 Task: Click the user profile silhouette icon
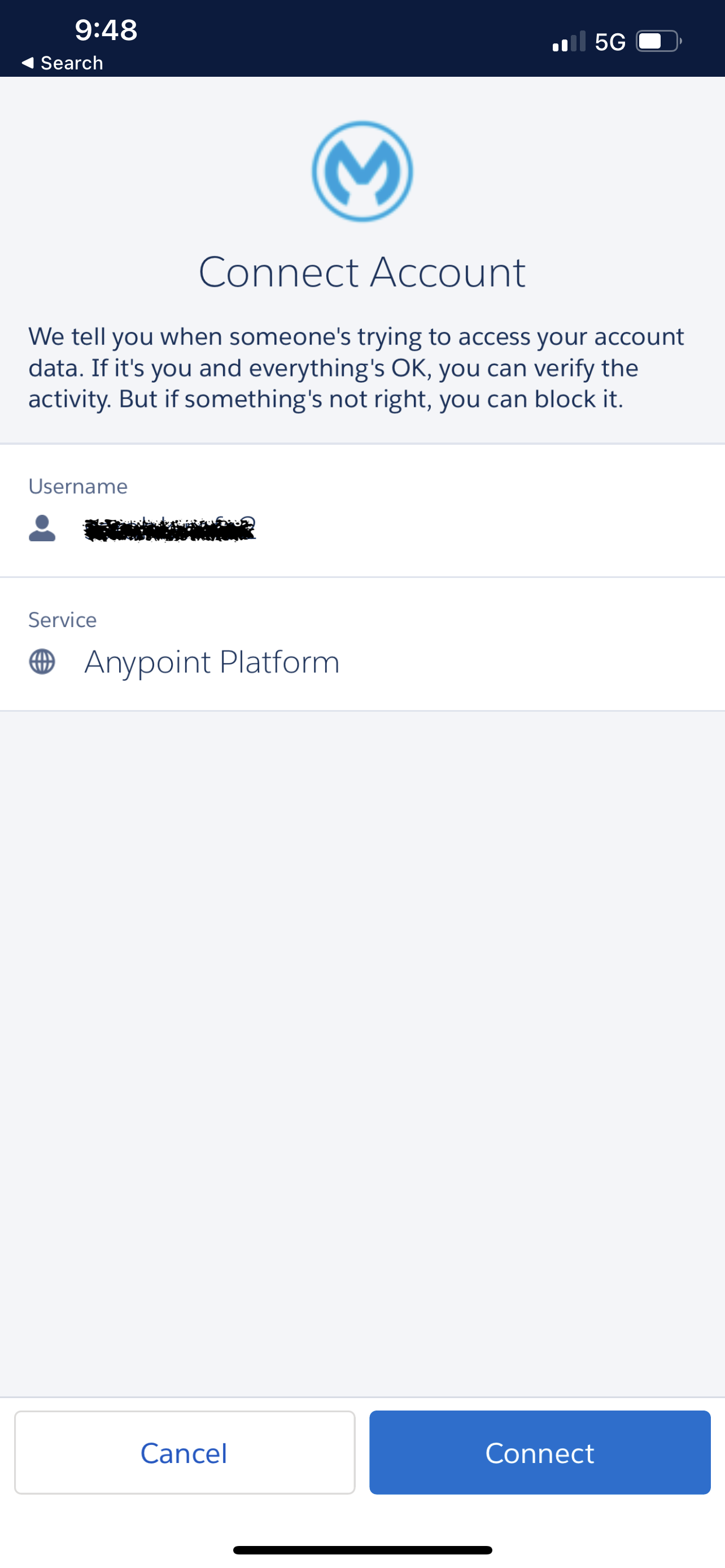[42, 528]
